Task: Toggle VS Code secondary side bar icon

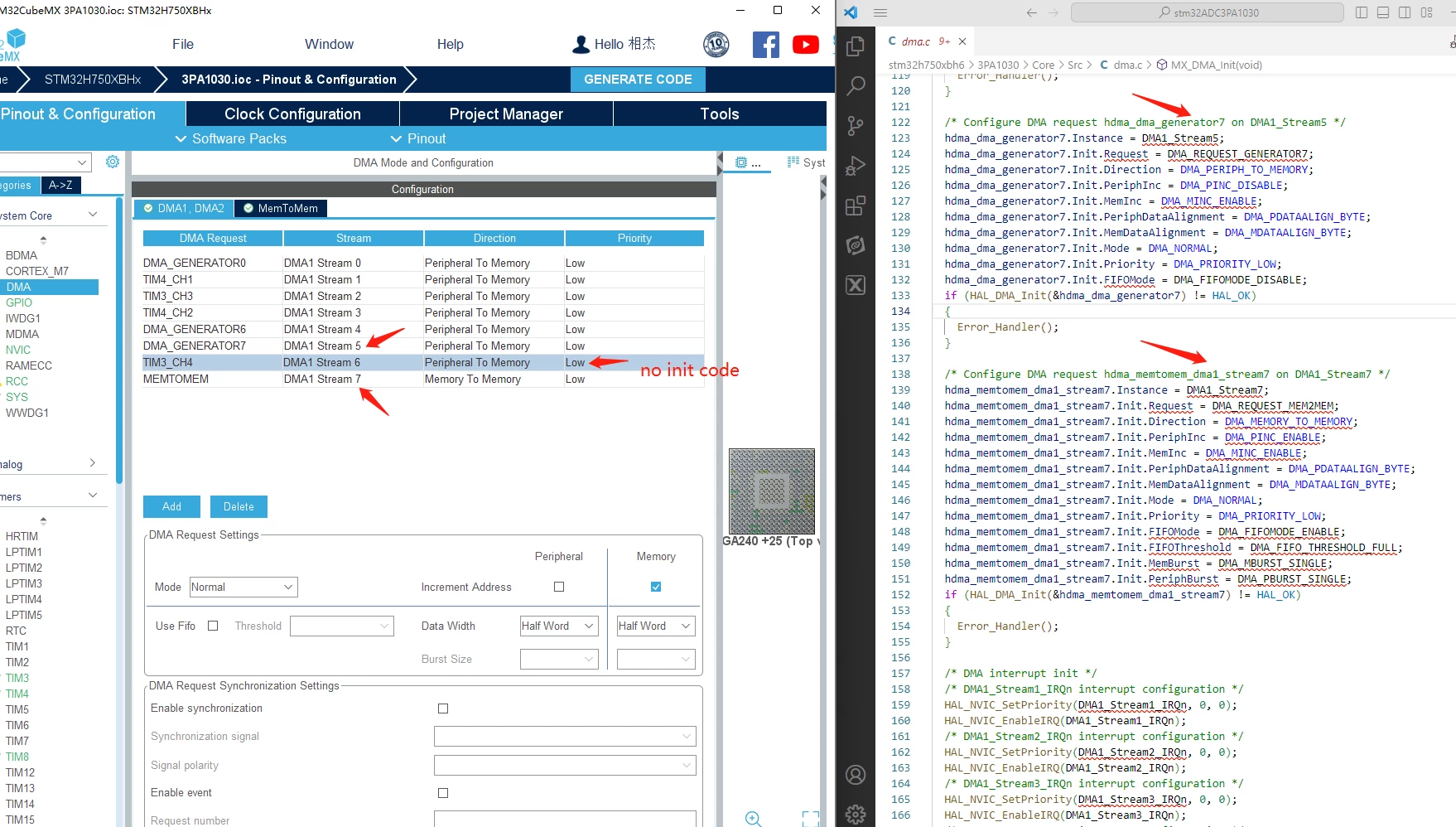Action: pyautogui.click(x=1405, y=12)
